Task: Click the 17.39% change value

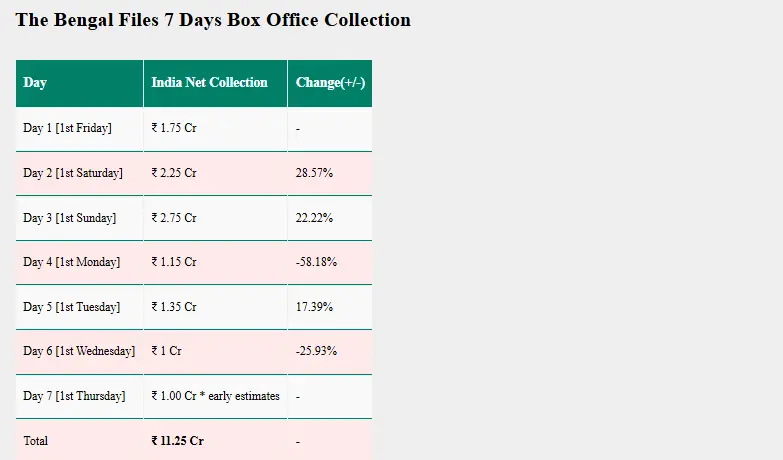Action: click(314, 307)
